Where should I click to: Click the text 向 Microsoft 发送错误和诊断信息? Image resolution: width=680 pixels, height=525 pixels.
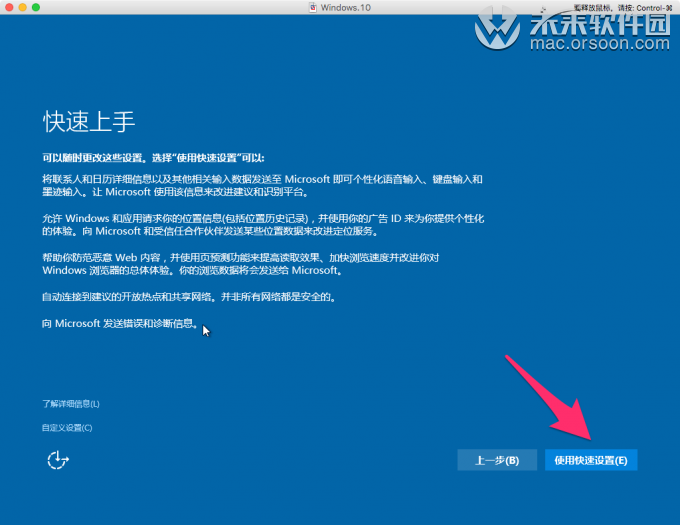[x=120, y=323]
